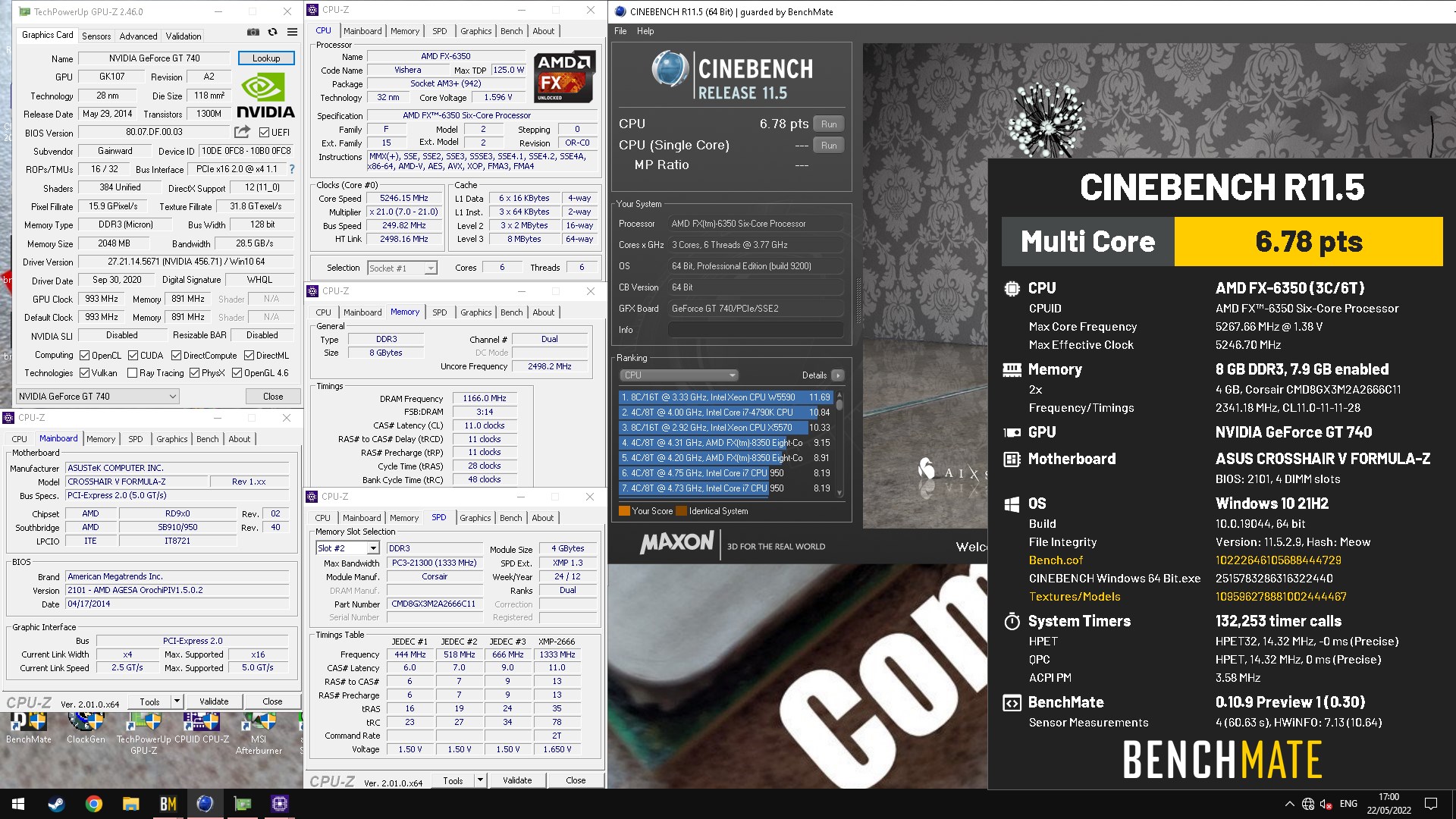Click the Bus Interface question mark icon
The image size is (1456, 819).
click(292, 169)
